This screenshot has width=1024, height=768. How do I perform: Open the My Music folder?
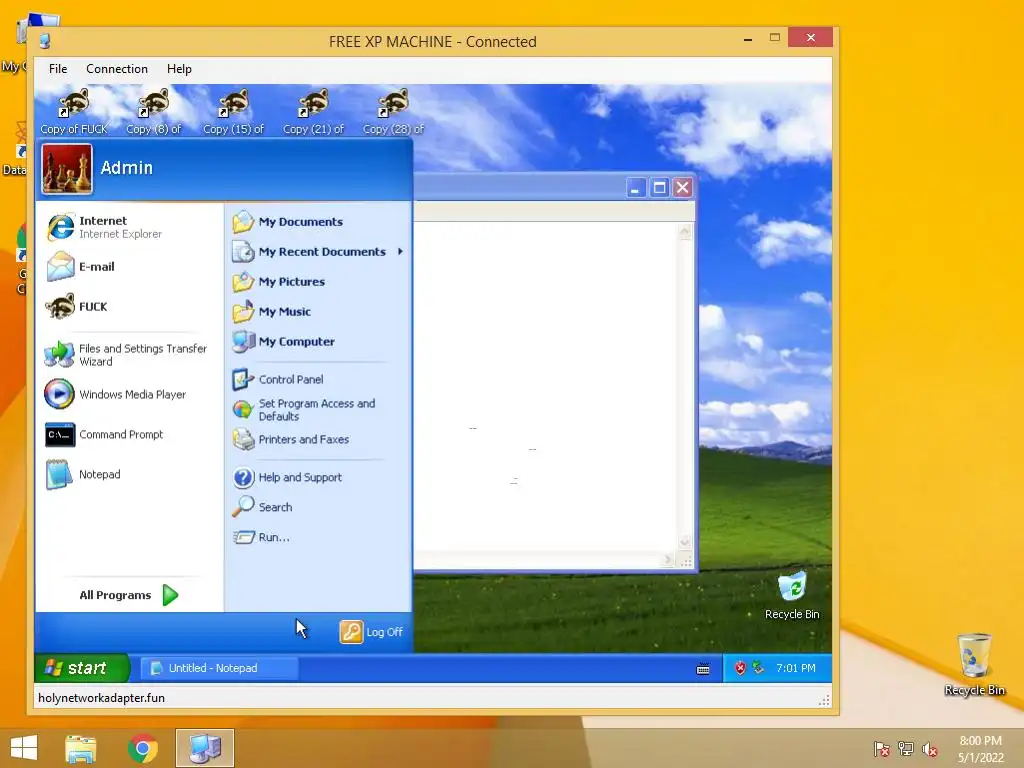point(271,312)
